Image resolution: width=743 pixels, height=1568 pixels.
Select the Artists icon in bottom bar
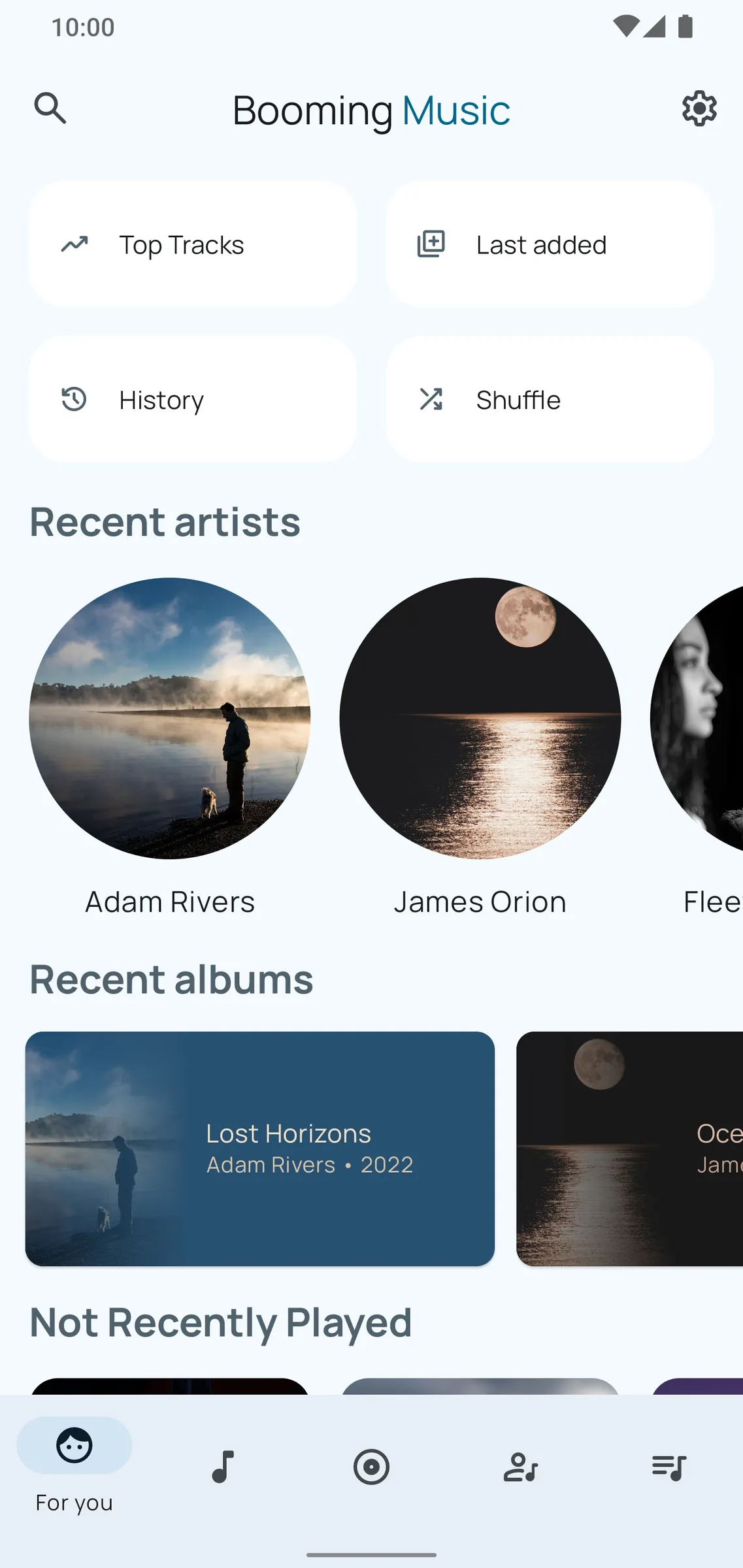tap(520, 1467)
